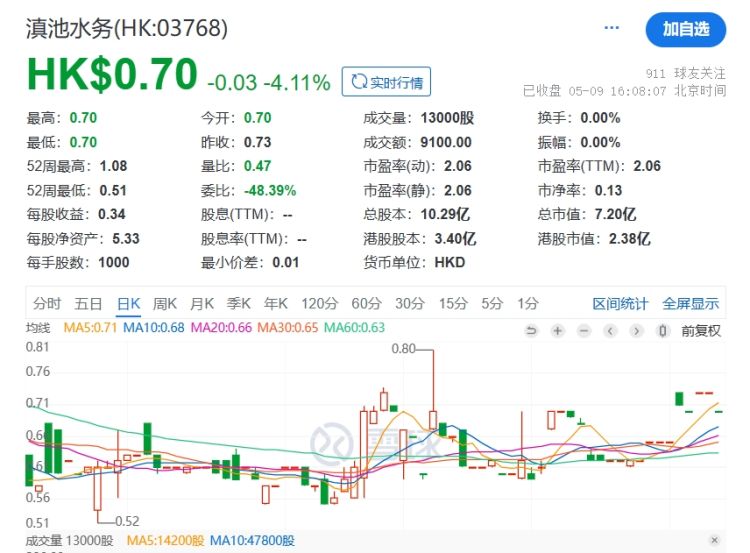Switch to the 30分 chart tab
This screenshot has width=750, height=553.
tap(410, 303)
